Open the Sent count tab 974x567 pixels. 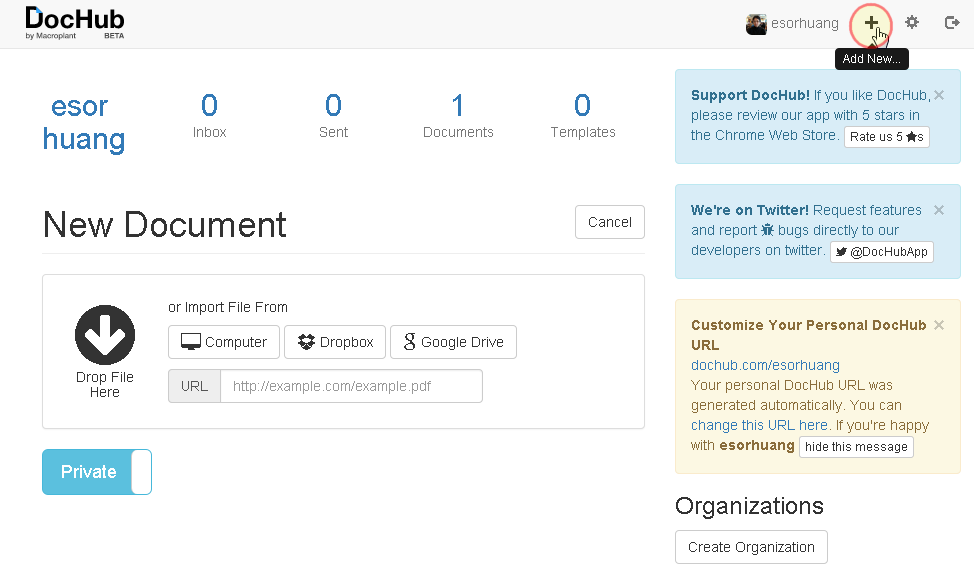click(x=333, y=116)
